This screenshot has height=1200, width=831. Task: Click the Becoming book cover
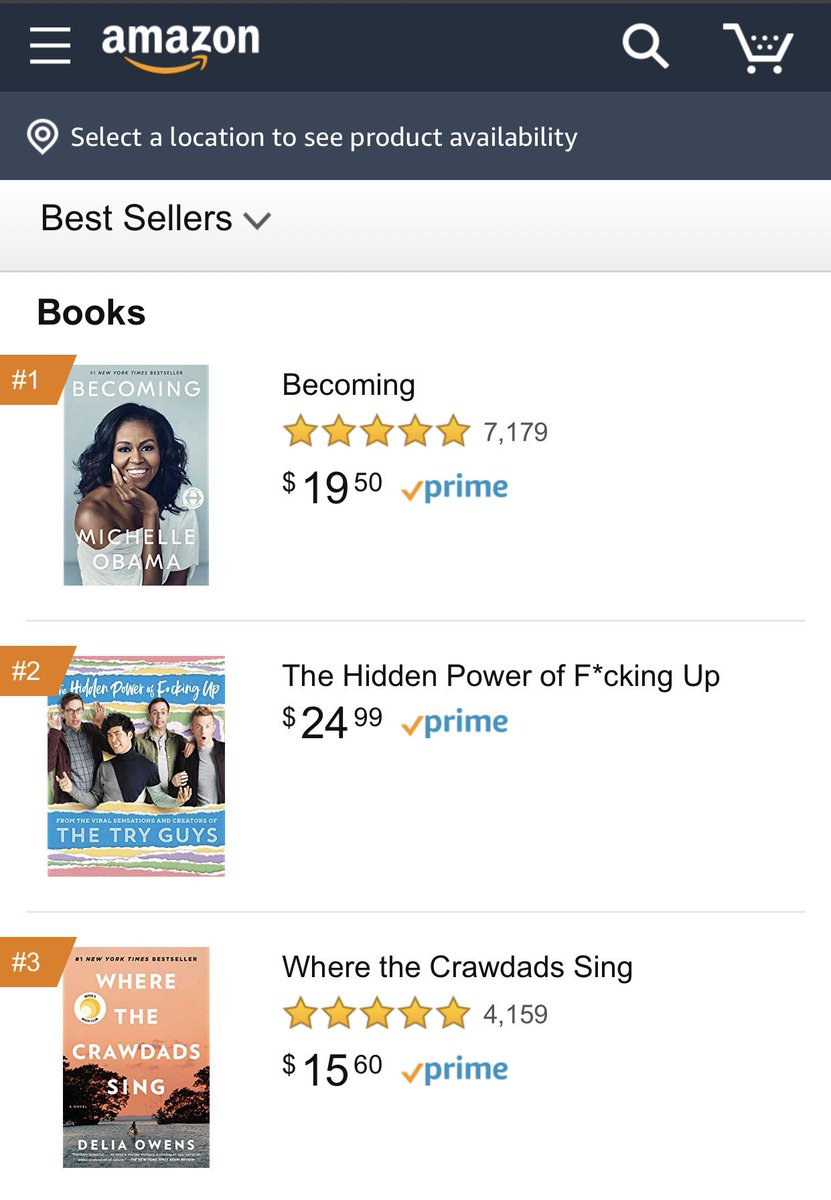click(x=136, y=475)
